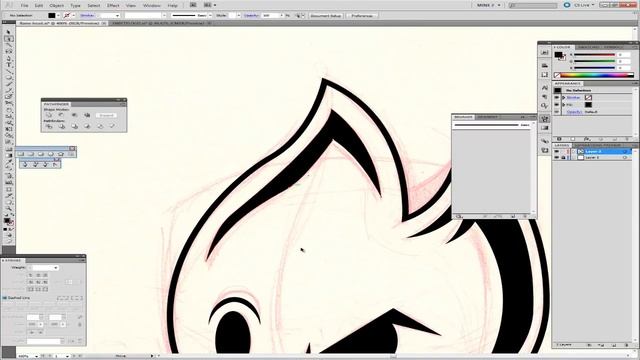Screen dimensions: 640x360
Task: Click the target circle of Layer 2
Action: 625,151
